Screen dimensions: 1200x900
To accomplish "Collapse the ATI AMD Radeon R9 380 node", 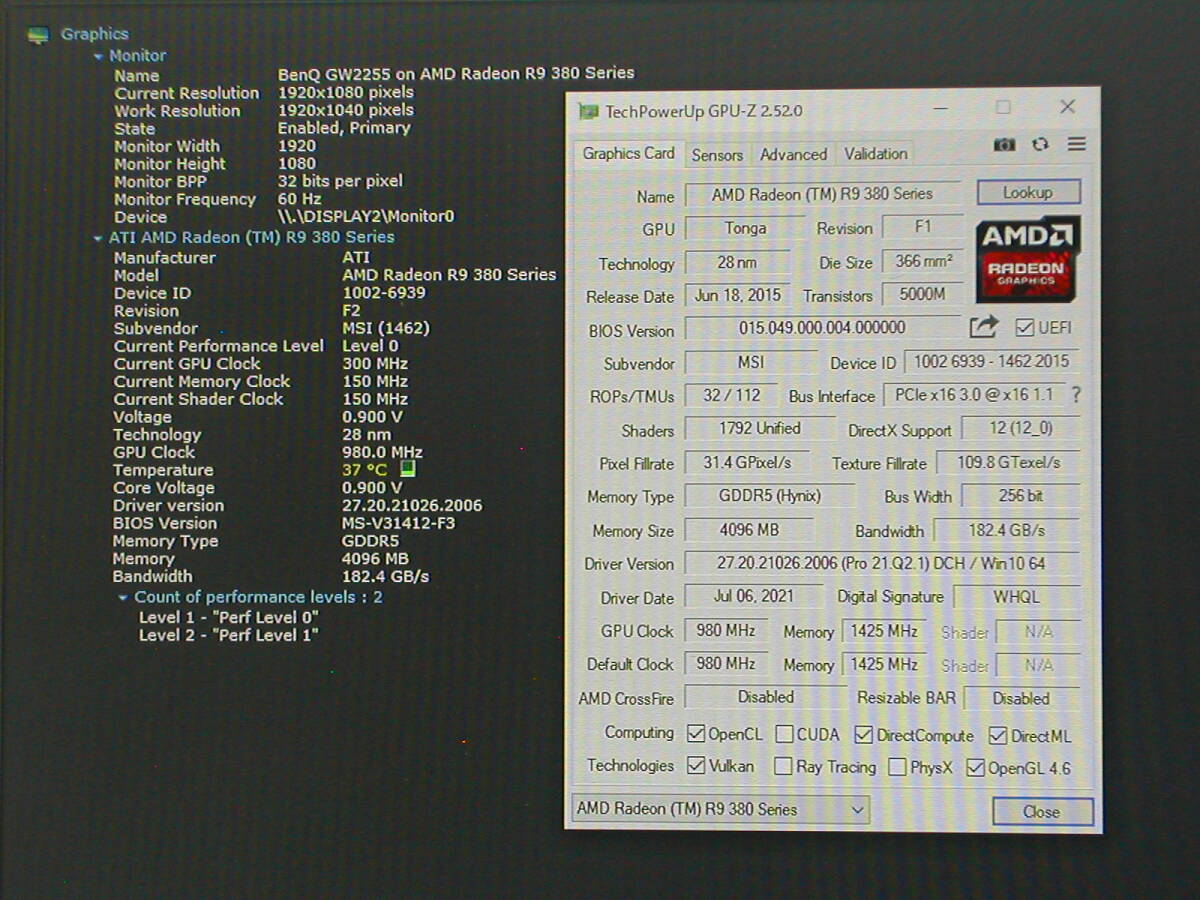I will [x=98, y=239].
